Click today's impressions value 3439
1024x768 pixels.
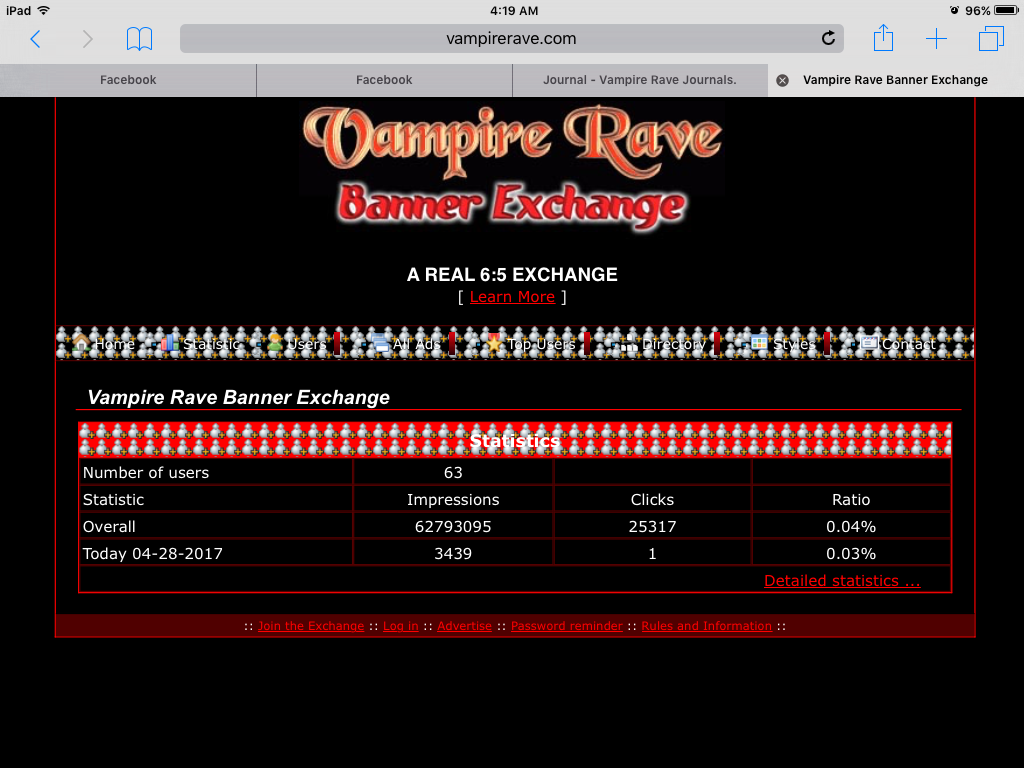(453, 554)
